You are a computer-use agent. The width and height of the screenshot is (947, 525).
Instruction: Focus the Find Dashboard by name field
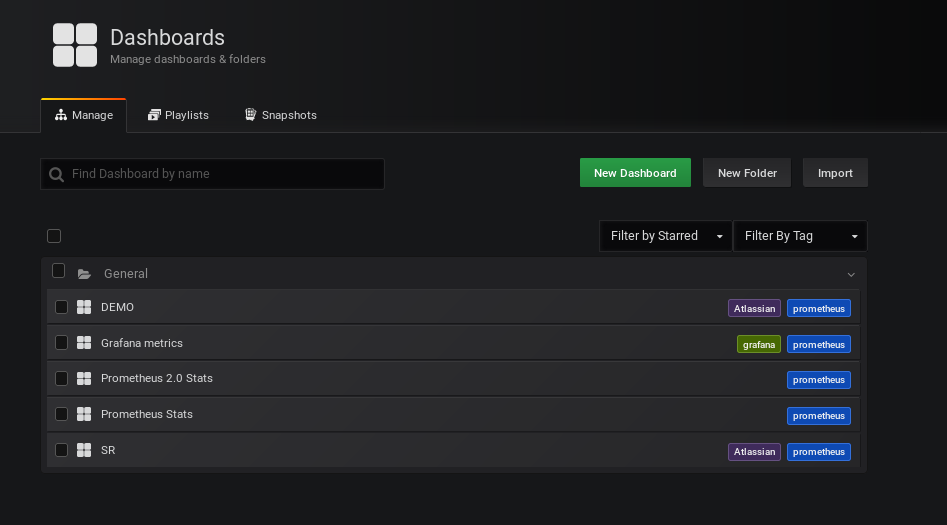tap(213, 174)
